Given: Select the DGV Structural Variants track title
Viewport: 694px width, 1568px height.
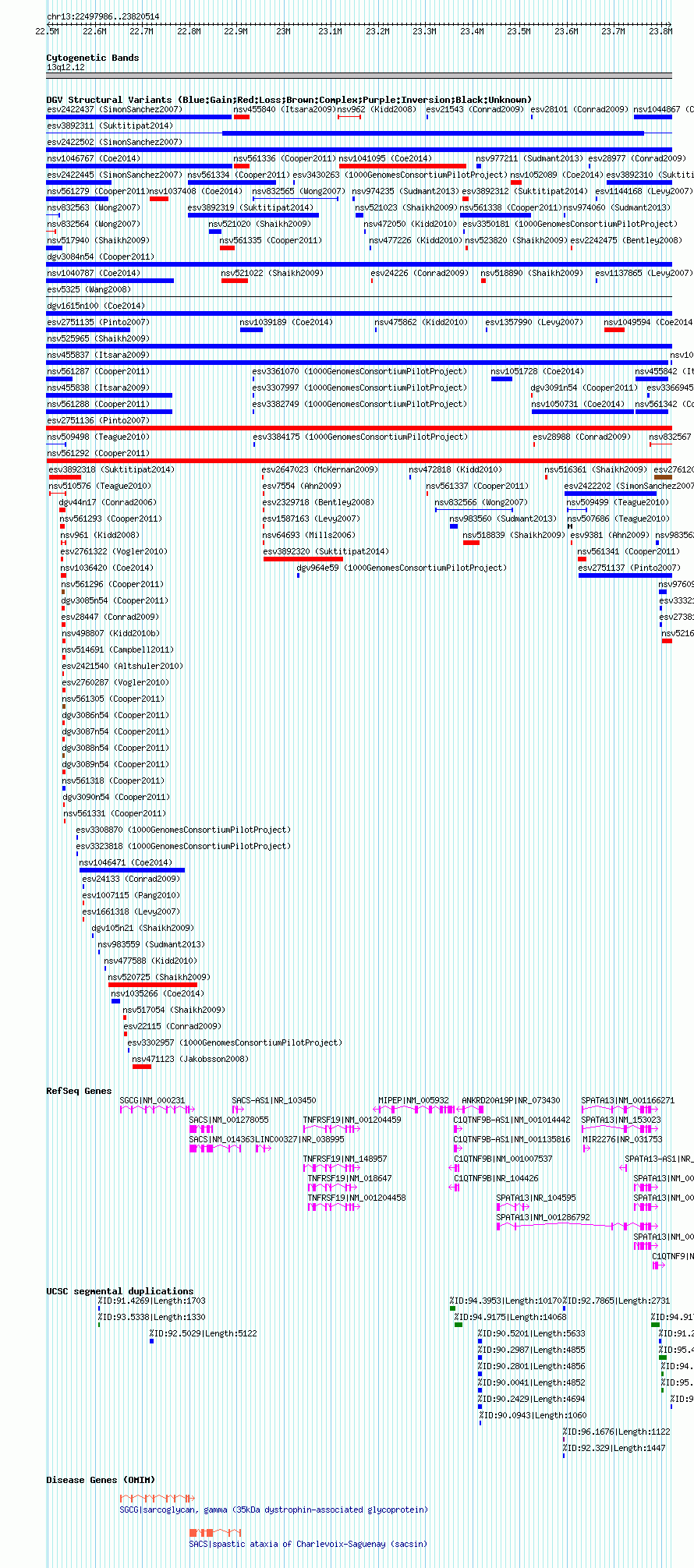Looking at the screenshot, I should coord(289,100).
